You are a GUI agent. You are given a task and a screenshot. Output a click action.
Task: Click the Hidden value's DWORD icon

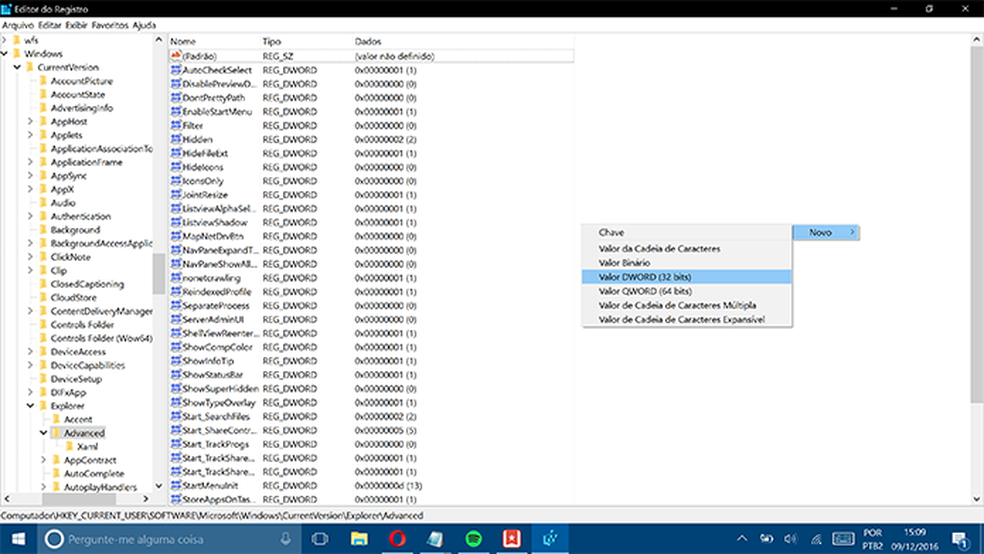(x=176, y=139)
